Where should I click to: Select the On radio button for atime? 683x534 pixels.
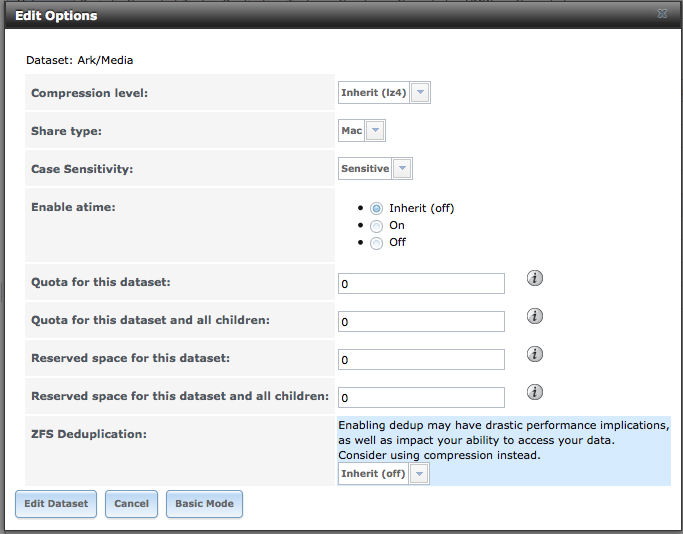(376, 225)
